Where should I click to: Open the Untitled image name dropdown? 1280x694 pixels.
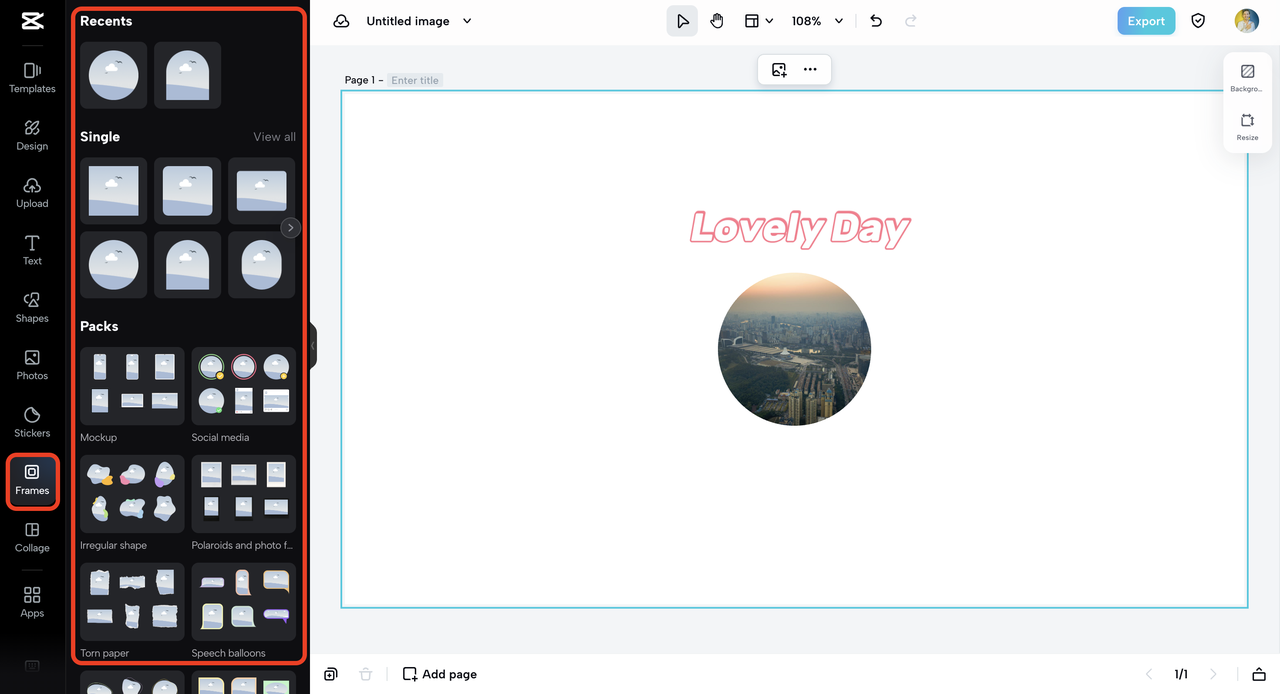tap(418, 21)
